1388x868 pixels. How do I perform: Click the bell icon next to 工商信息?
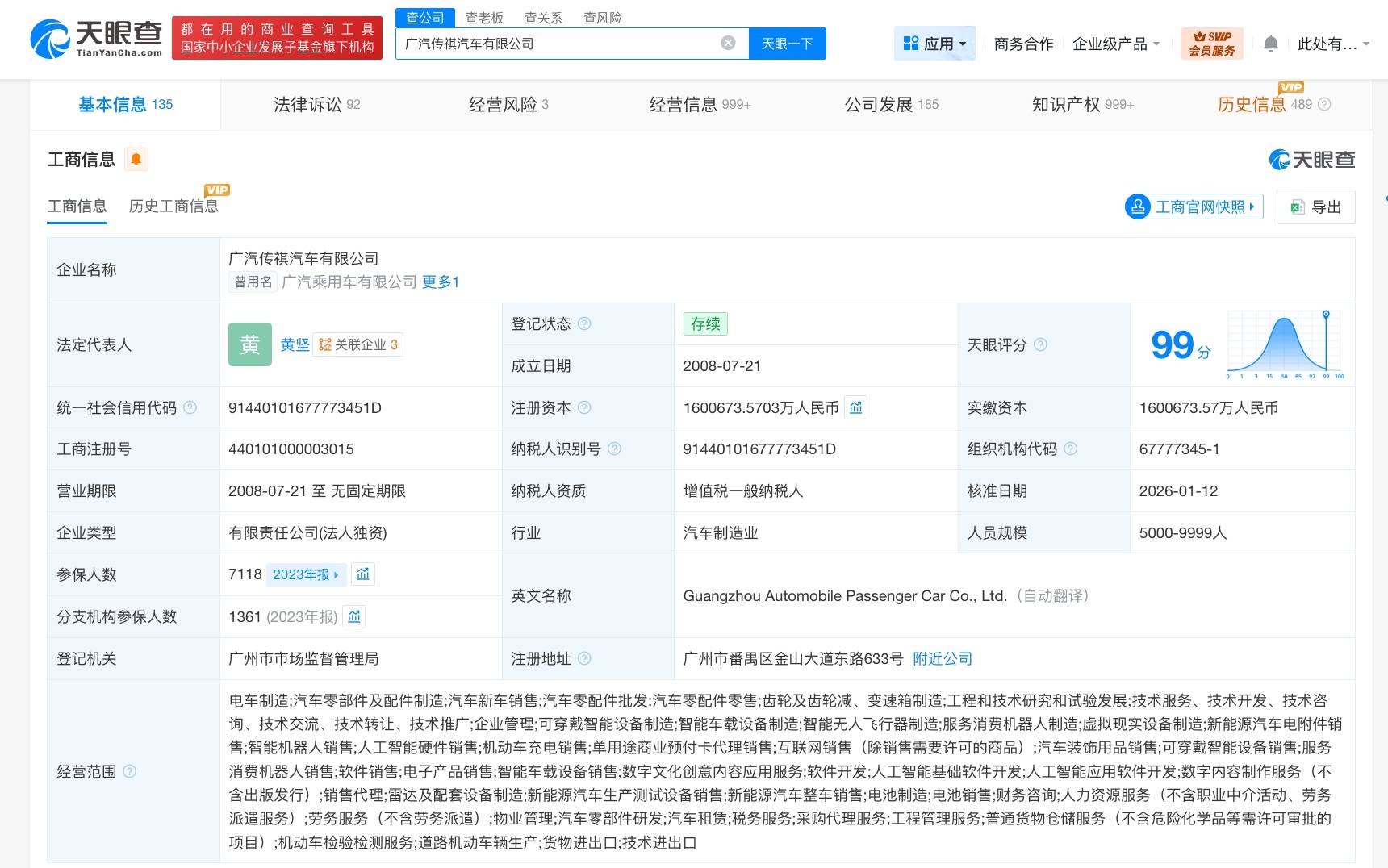tap(136, 159)
